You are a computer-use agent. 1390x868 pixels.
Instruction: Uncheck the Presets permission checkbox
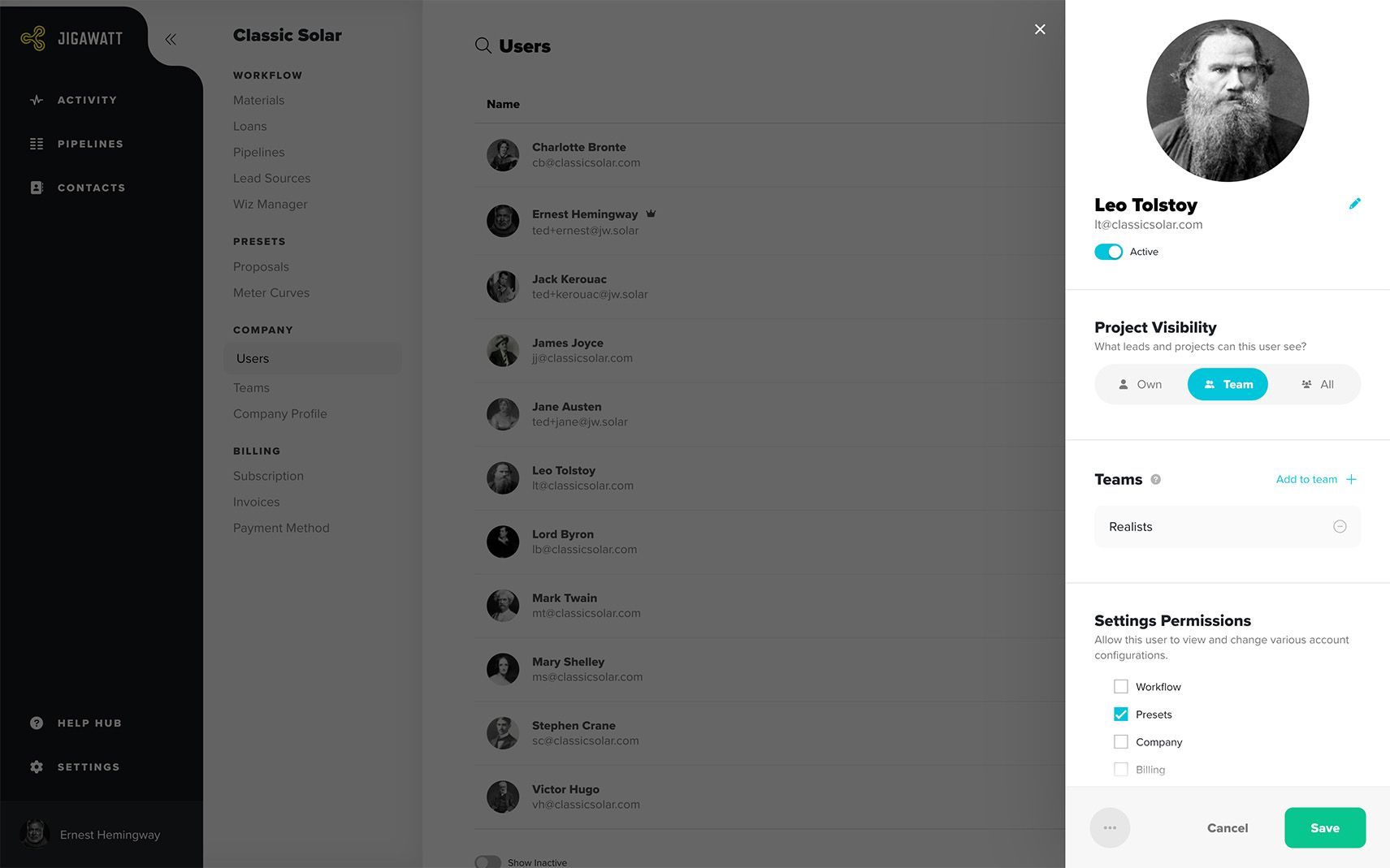(1121, 714)
